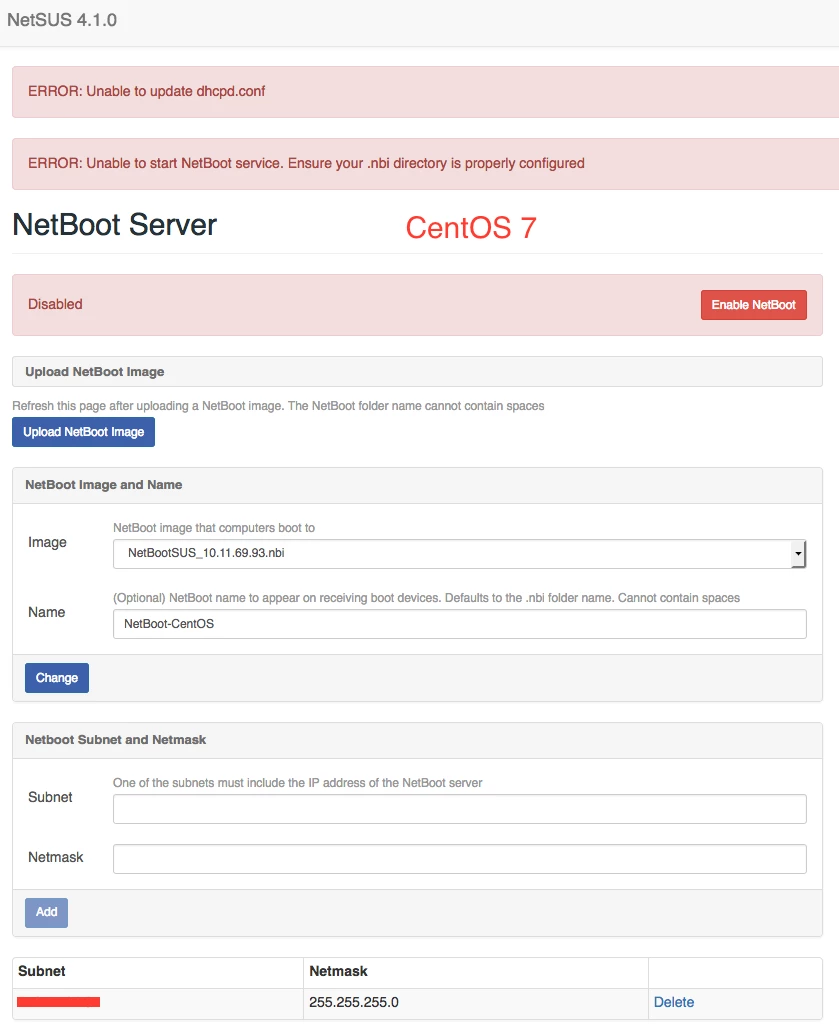Screen dimensions: 839x1035
Task: Click the Optional NetBoot name hint text
Action: pos(426,597)
